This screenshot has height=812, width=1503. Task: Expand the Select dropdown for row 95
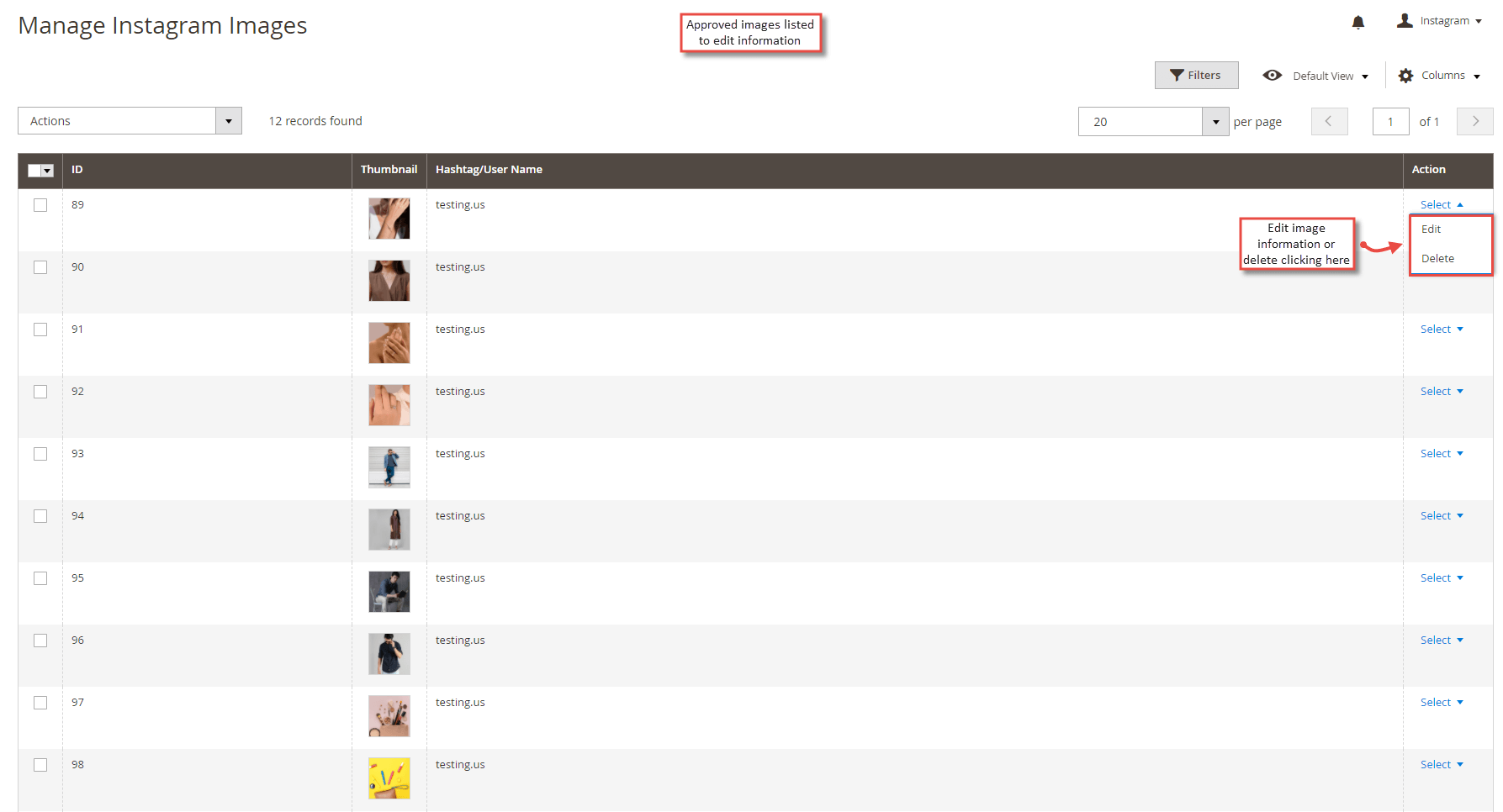pyautogui.click(x=1442, y=578)
